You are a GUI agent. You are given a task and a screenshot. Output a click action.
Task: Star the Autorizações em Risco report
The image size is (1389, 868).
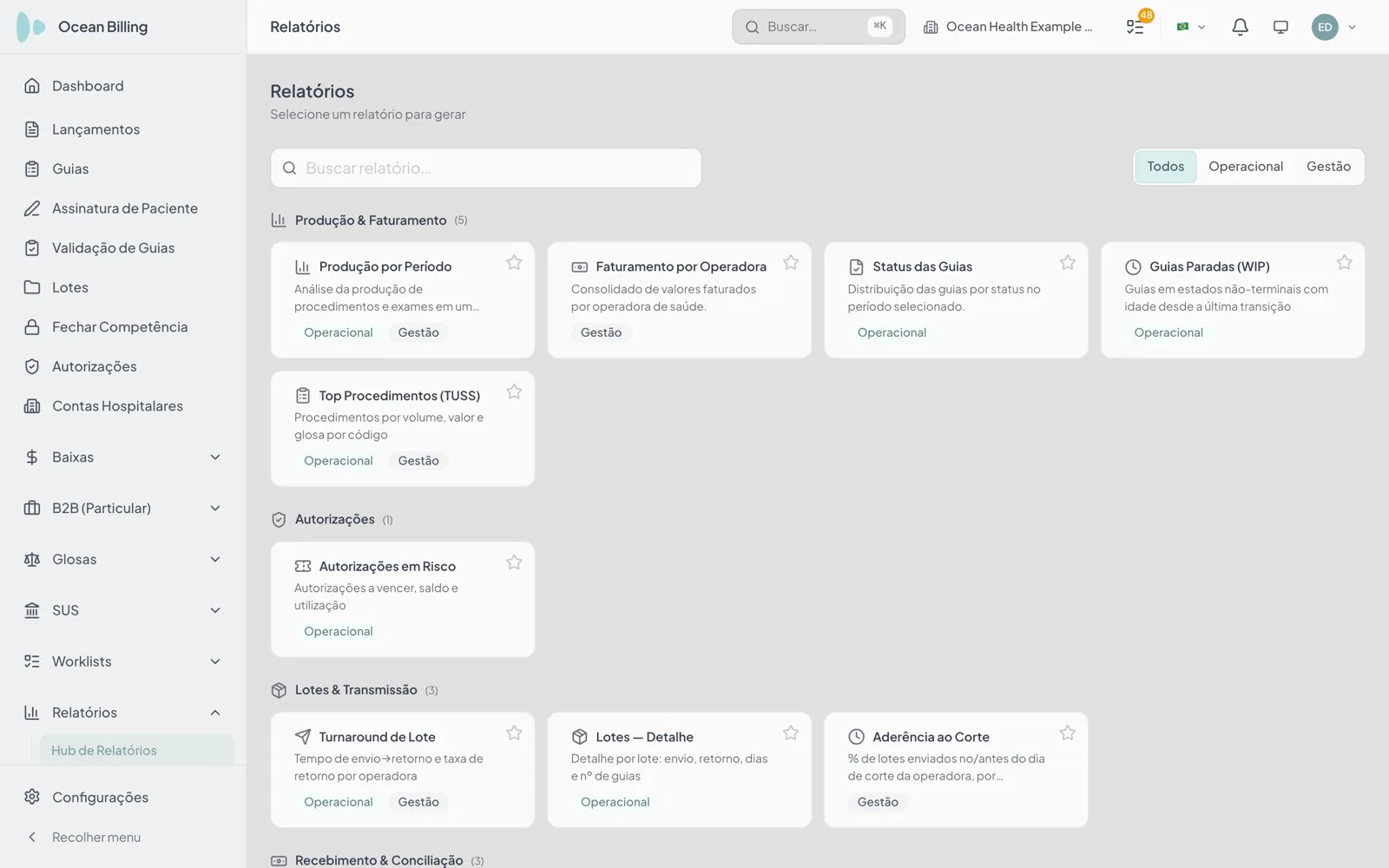click(514, 562)
